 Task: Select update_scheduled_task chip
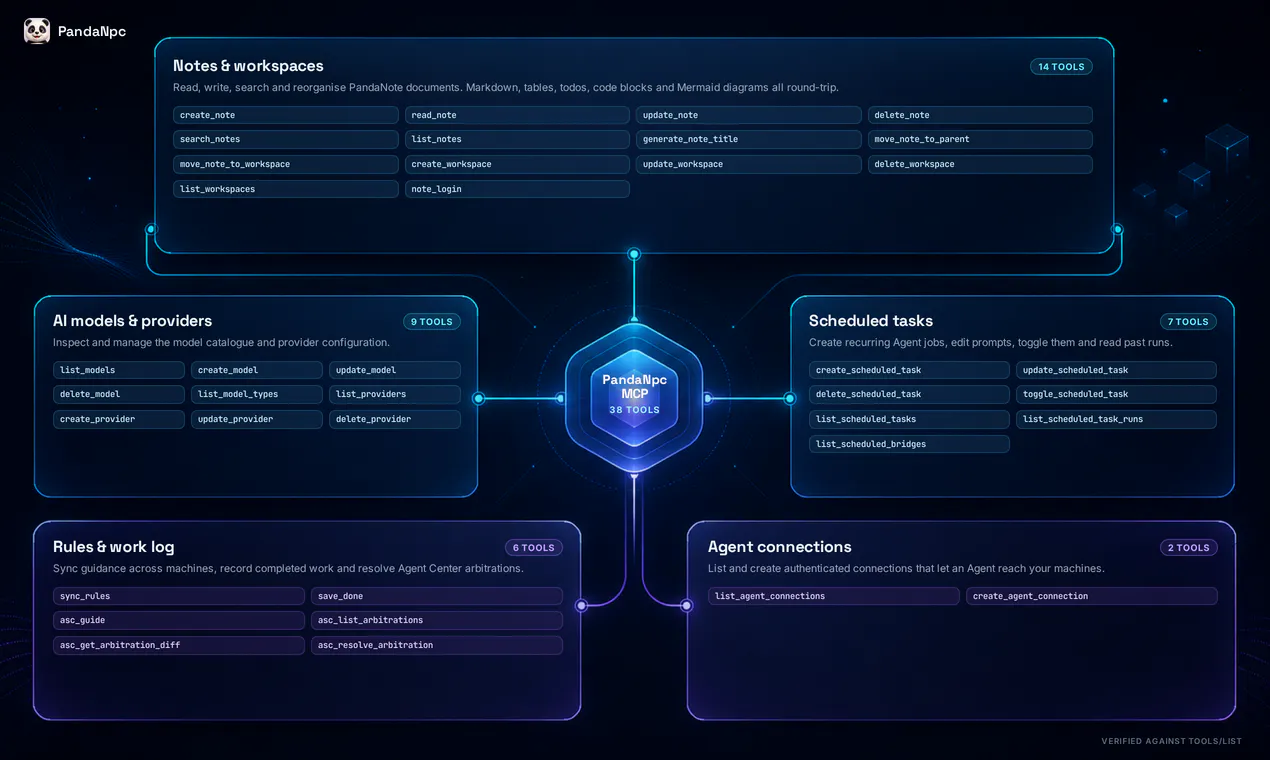pyautogui.click(x=1116, y=370)
